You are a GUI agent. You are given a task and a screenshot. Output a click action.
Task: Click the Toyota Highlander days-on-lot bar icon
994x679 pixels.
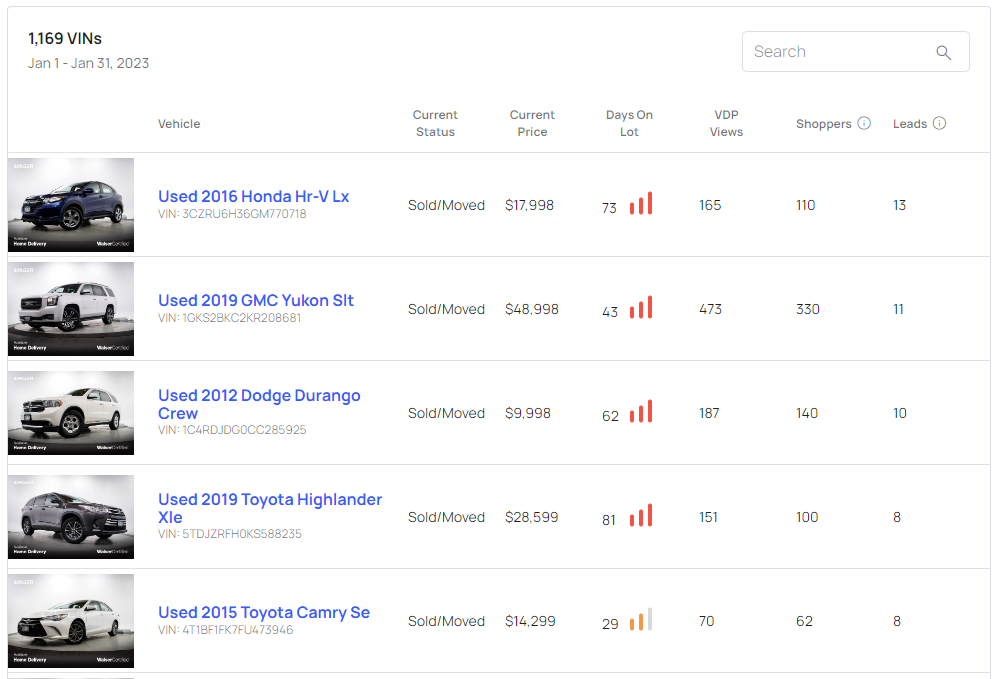[x=641, y=517]
